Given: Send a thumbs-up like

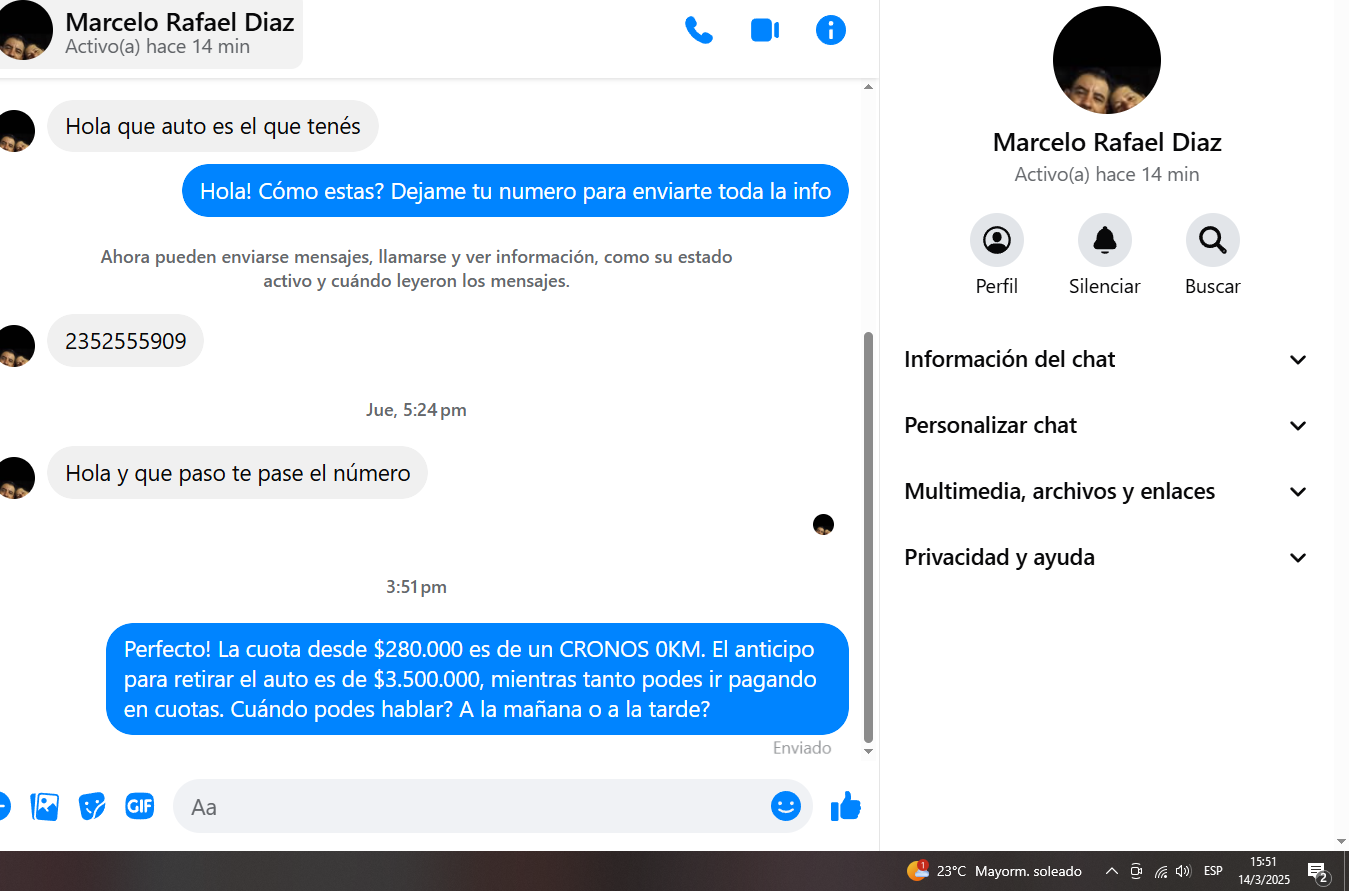Looking at the screenshot, I should [846, 806].
